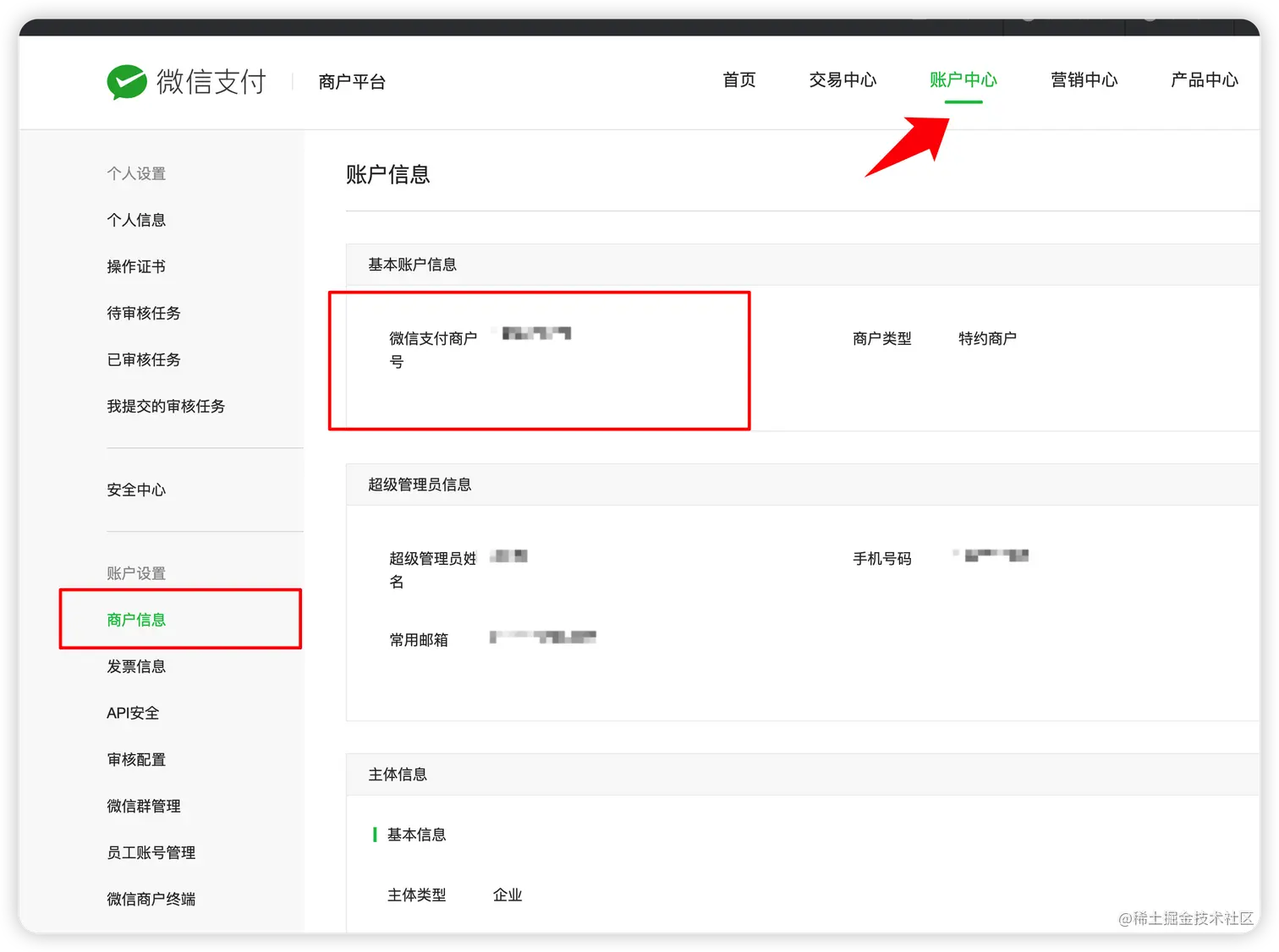The width and height of the screenshot is (1279, 952).
Task: Select the 账户中心 navigation tab
Action: pos(963,80)
